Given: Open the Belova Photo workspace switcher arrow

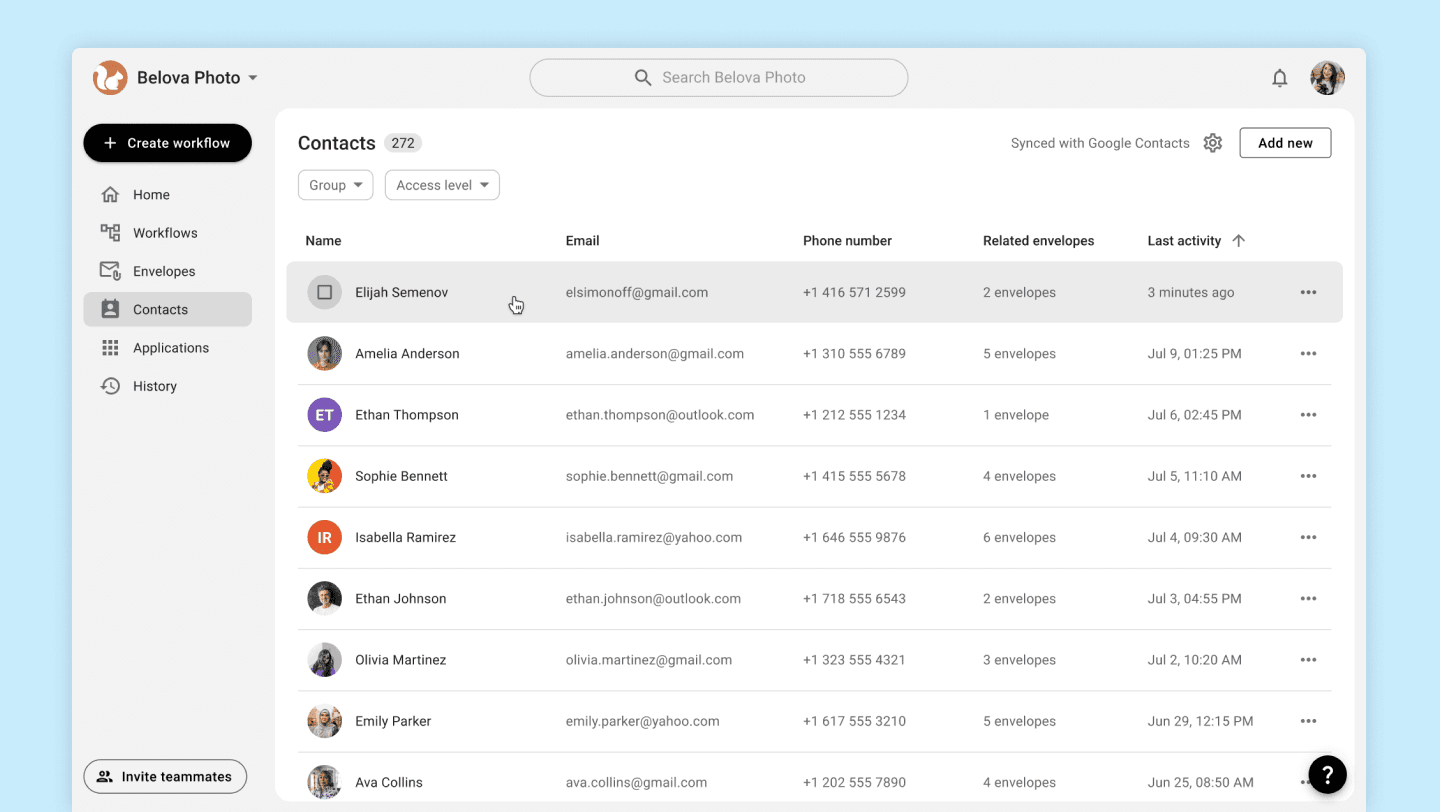Looking at the screenshot, I should 253,78.
